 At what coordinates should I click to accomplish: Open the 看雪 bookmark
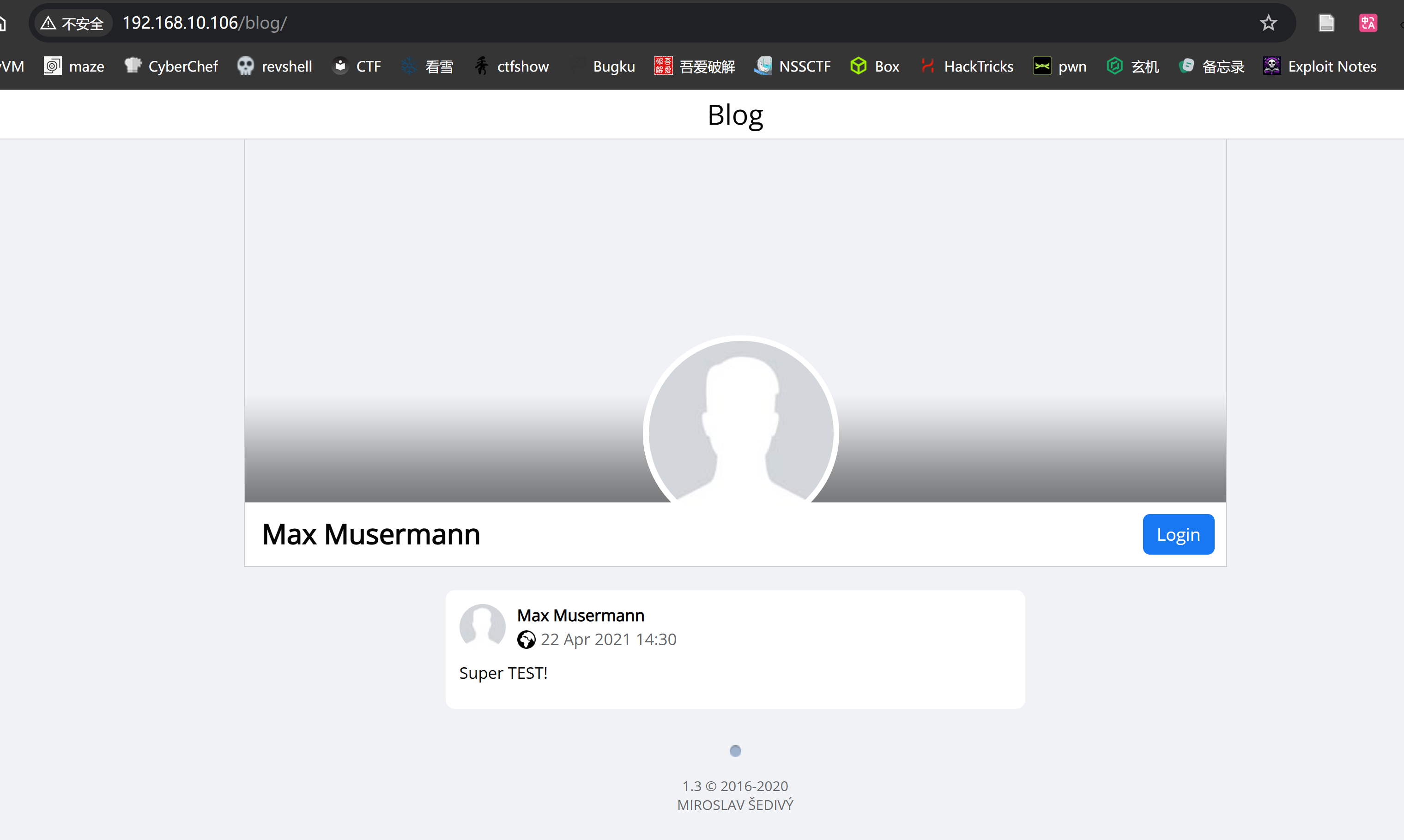click(427, 66)
